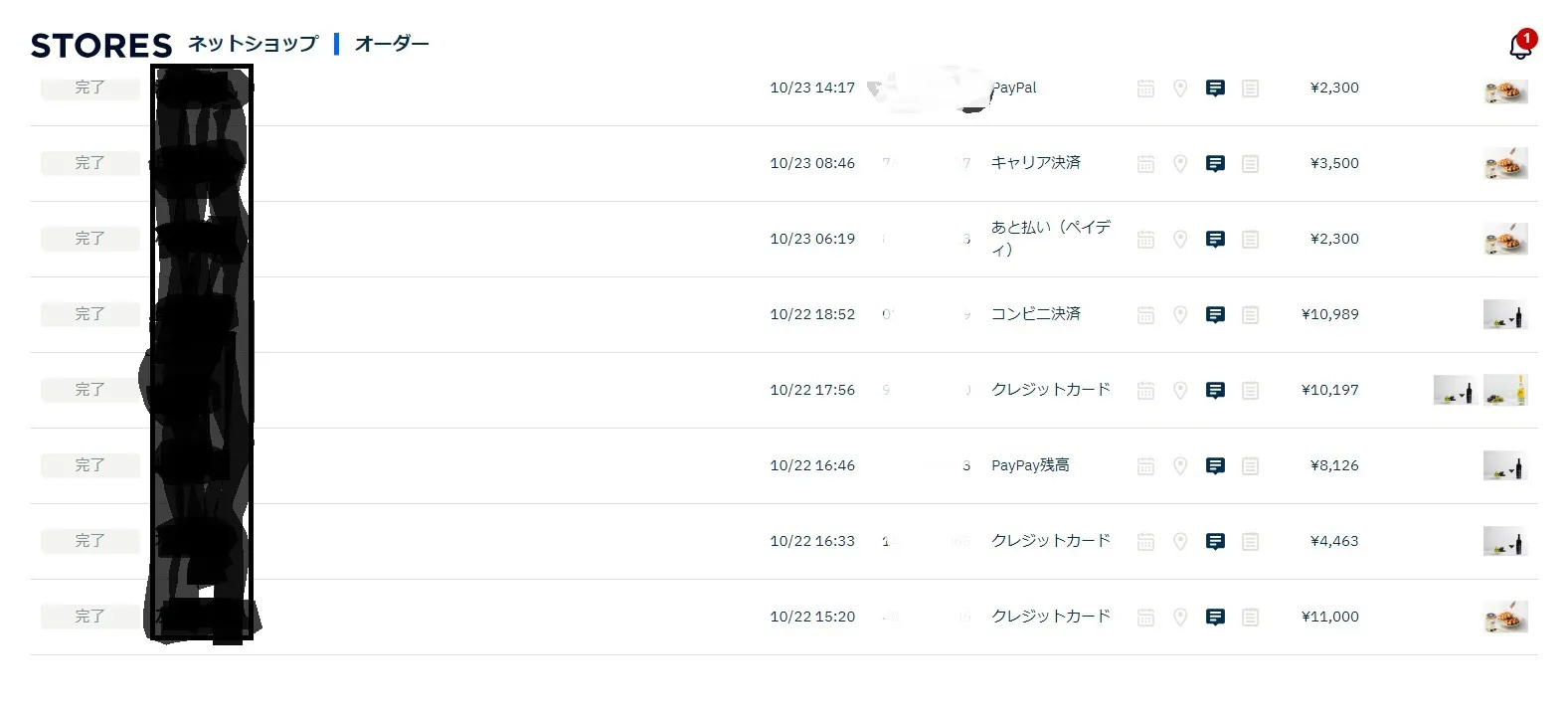Go to the ネットショップ header link
Screen dimensions: 1568x708
coord(253,44)
